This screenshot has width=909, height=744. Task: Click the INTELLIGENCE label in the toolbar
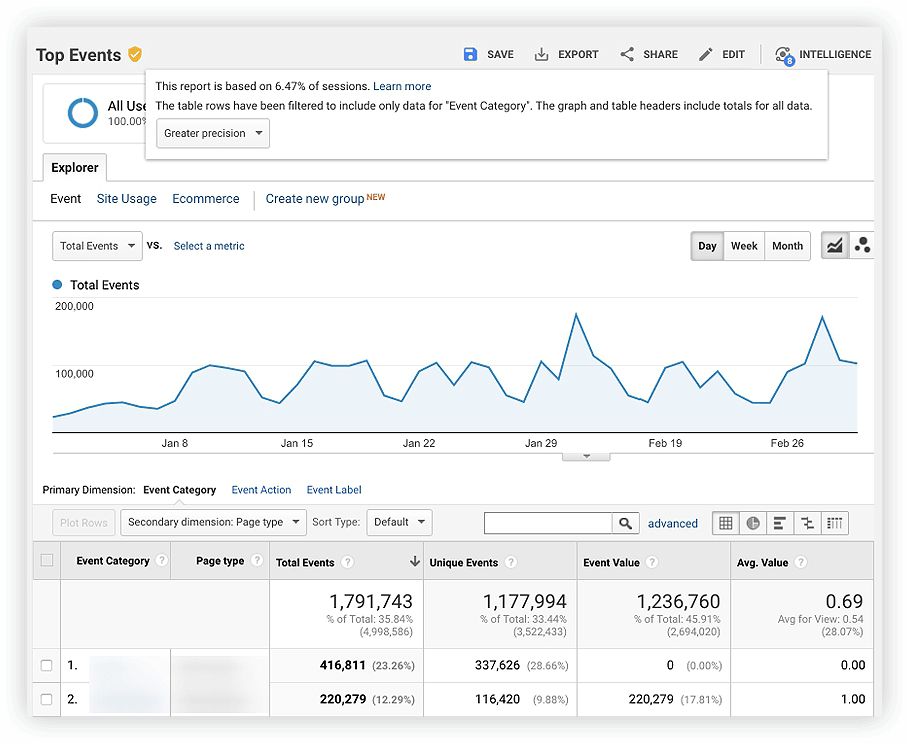pyautogui.click(x=835, y=55)
